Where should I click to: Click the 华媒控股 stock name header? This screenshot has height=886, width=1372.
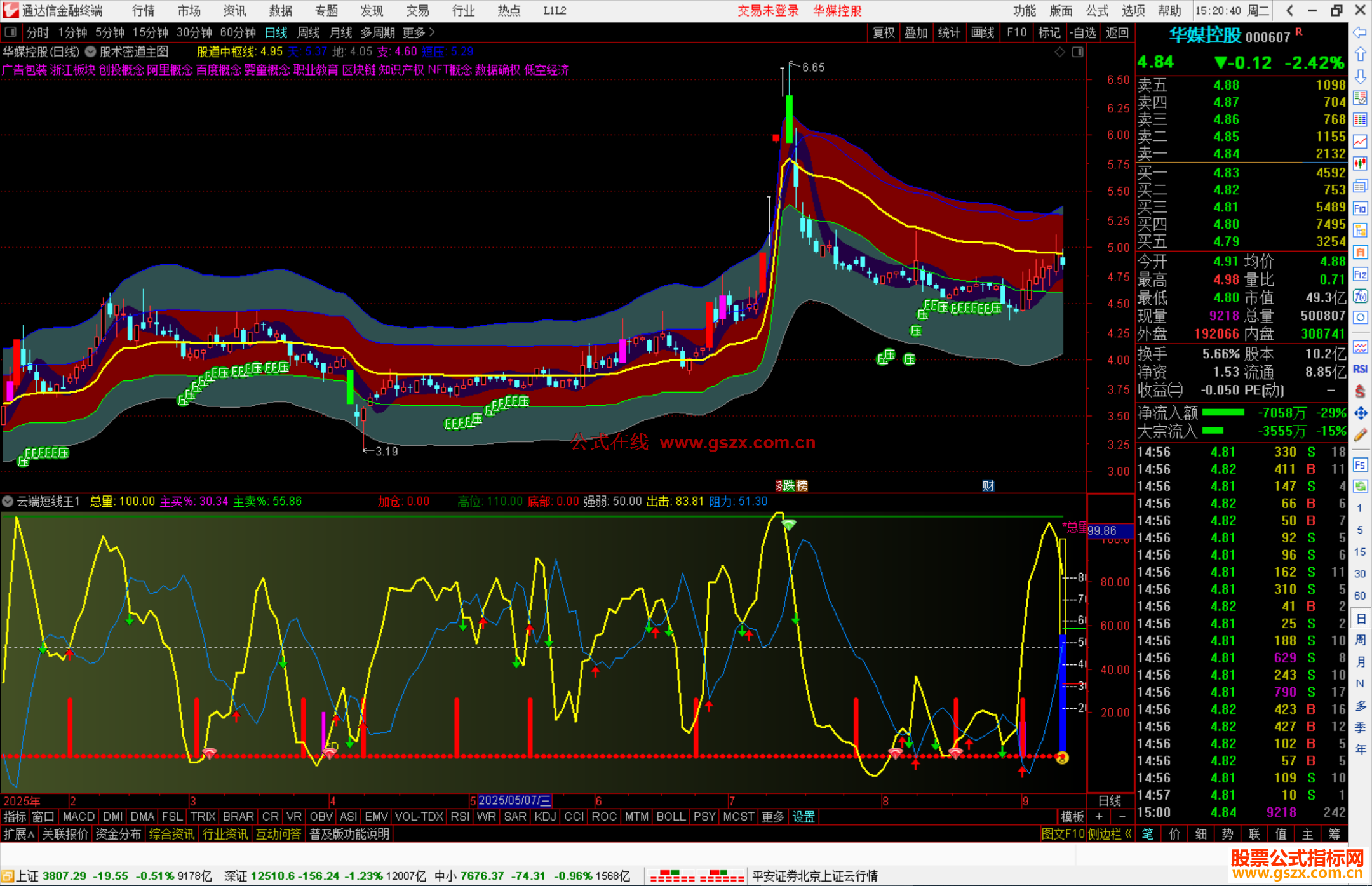pyautogui.click(x=1205, y=36)
